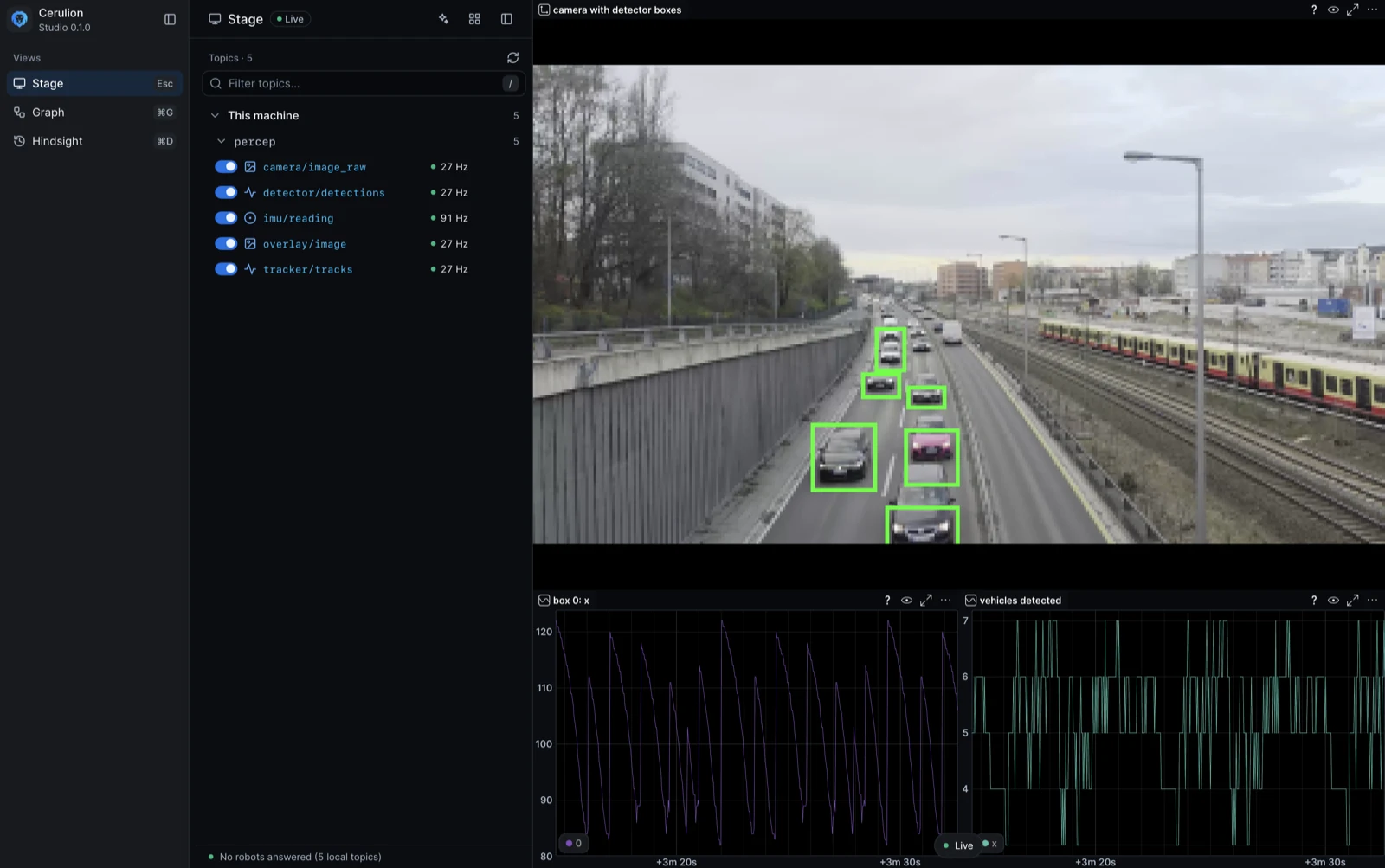The image size is (1385, 868).
Task: Open help for camera with detector boxes panel
Action: [1314, 10]
